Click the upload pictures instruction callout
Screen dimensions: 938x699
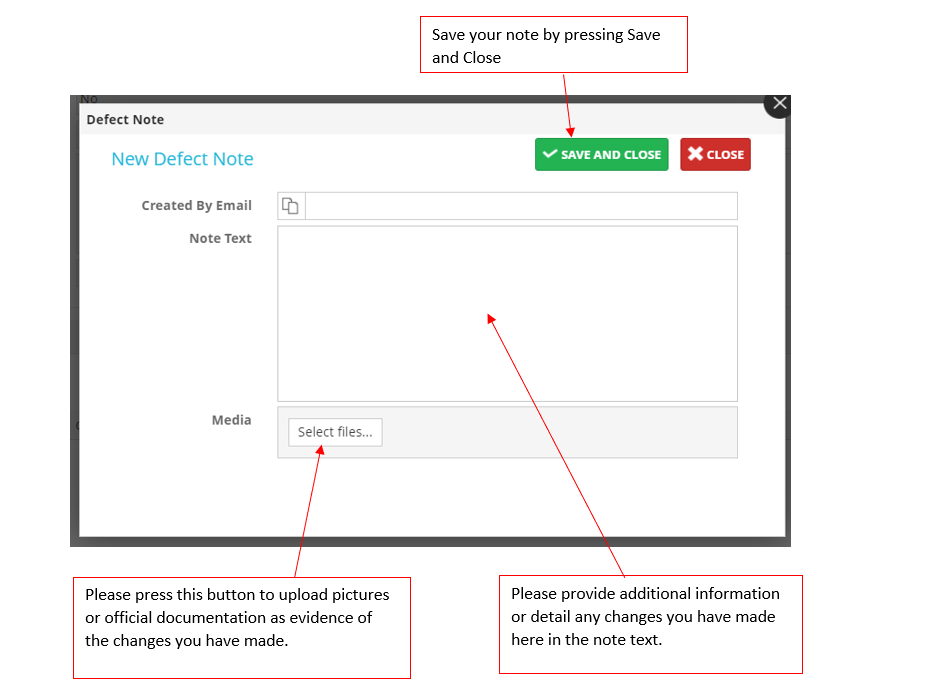(x=241, y=627)
